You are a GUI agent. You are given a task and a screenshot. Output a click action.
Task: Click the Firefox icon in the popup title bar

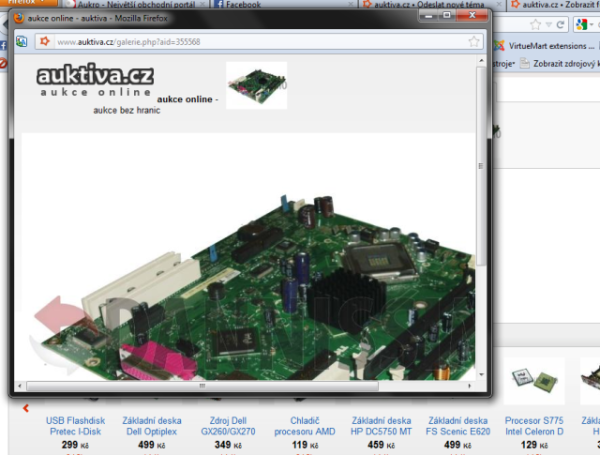coord(20,19)
